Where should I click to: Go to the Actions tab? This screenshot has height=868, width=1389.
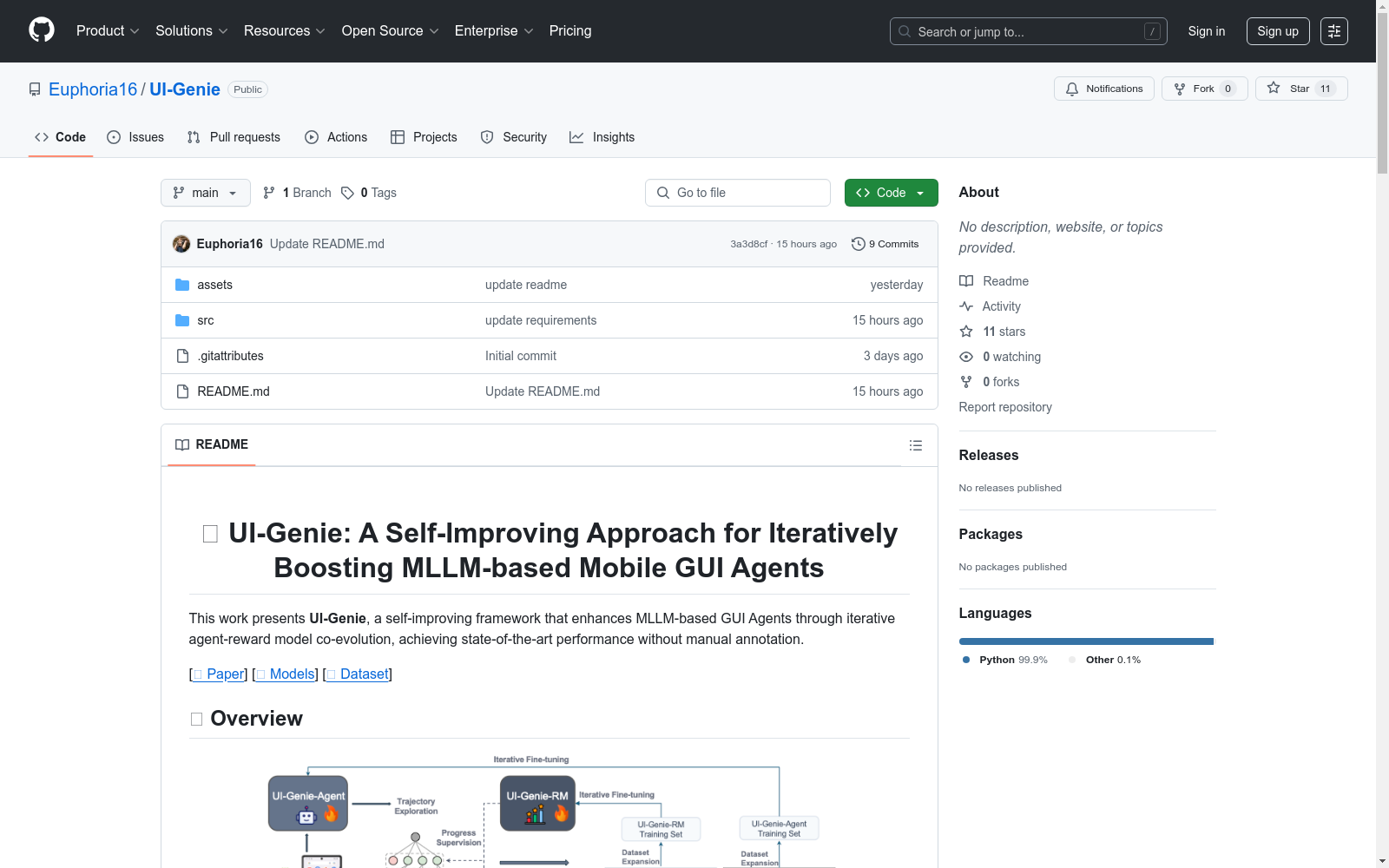pos(336,137)
